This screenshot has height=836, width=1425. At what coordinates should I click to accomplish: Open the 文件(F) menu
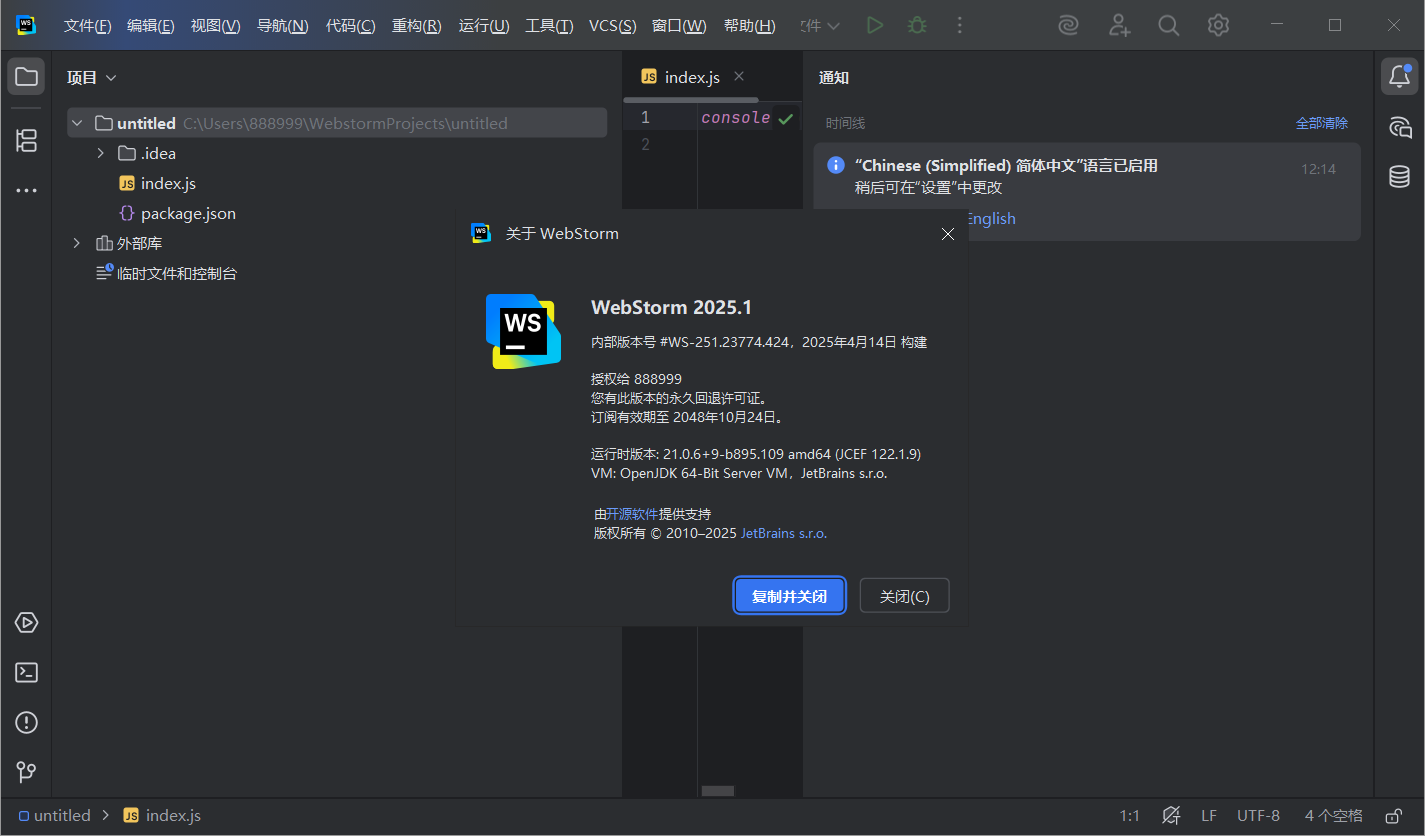click(x=87, y=26)
